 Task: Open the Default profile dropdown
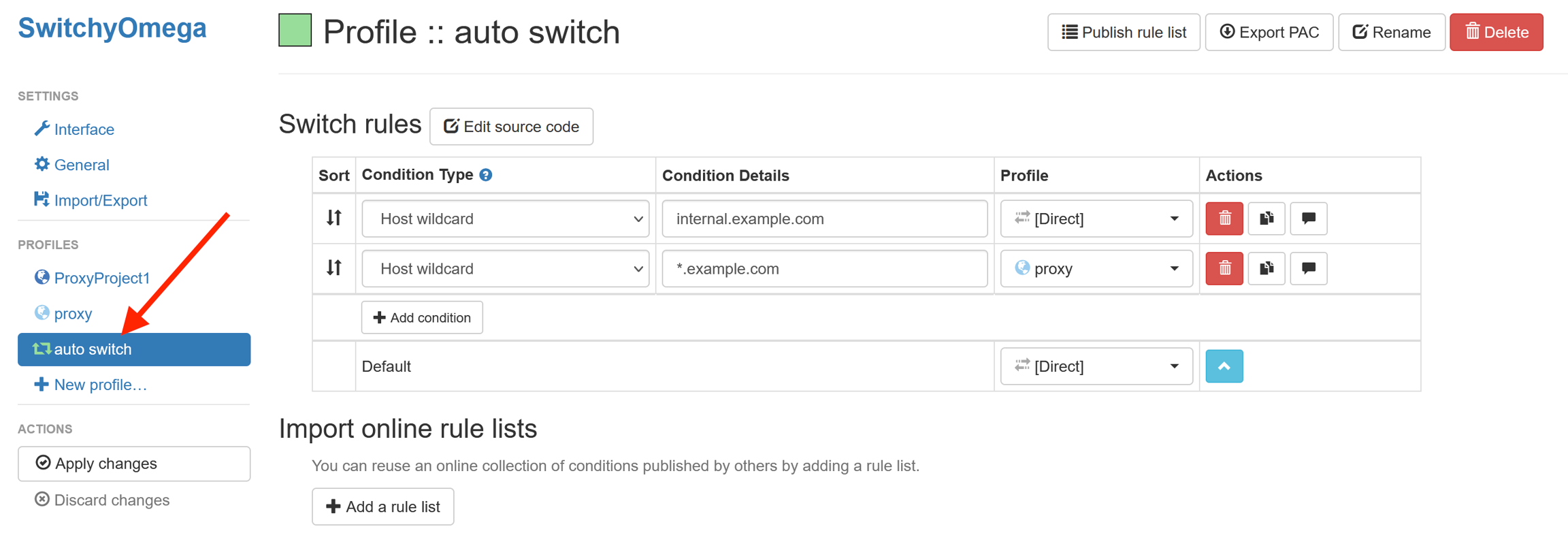point(1096,366)
